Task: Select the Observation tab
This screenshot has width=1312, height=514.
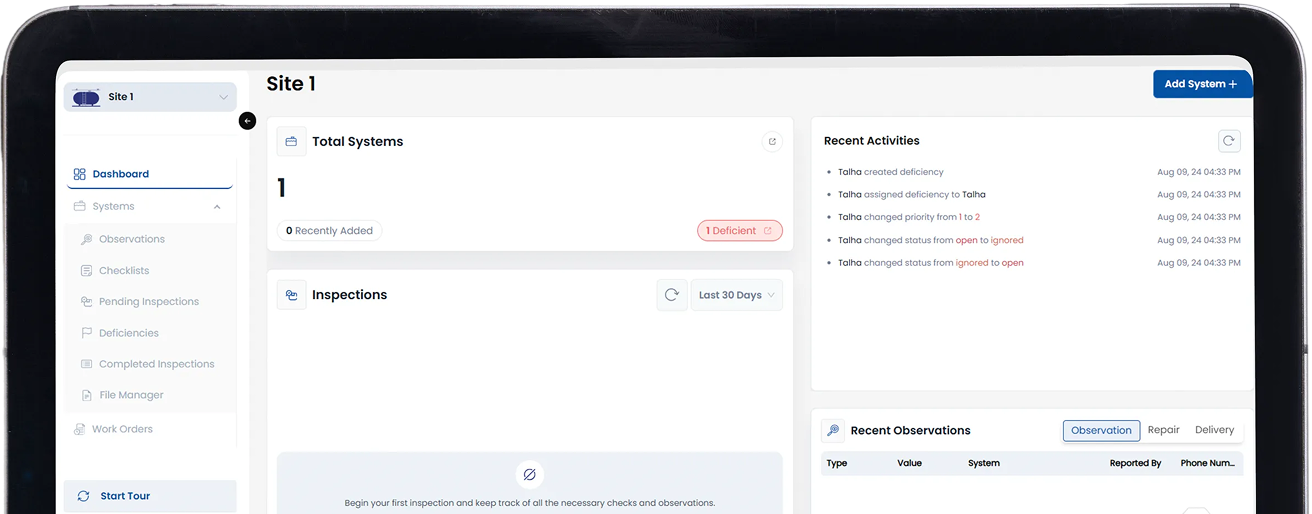Action: click(1101, 430)
